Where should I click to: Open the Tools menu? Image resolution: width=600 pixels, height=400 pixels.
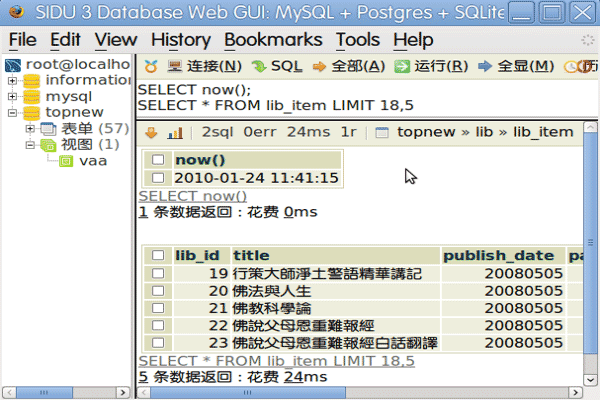click(358, 40)
